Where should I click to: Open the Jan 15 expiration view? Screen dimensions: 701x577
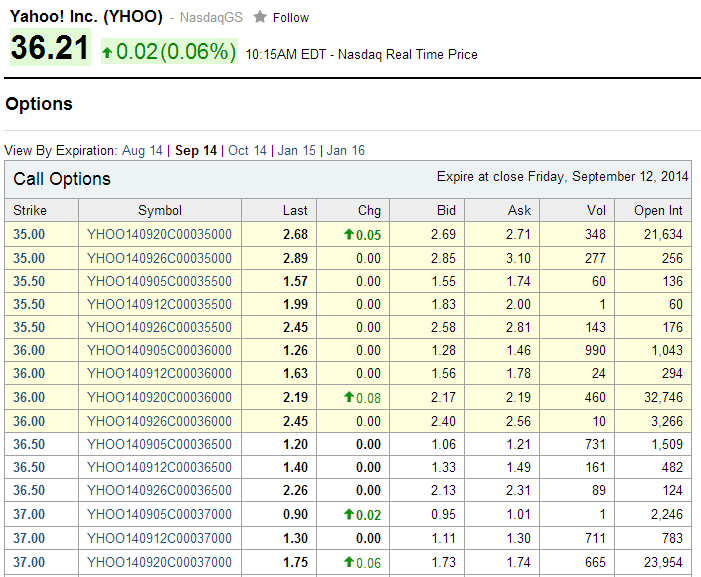click(x=296, y=150)
